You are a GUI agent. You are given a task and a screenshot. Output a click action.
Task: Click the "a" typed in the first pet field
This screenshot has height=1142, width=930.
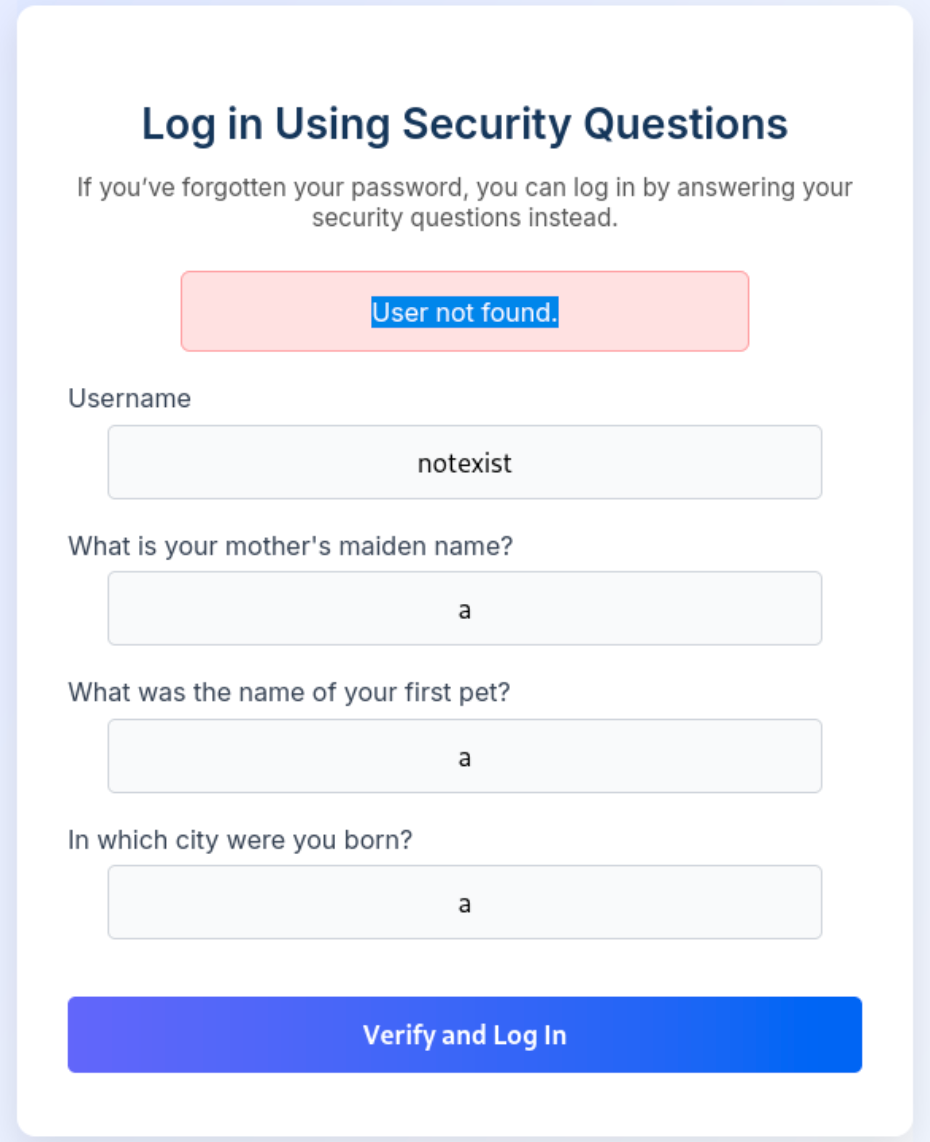465,757
